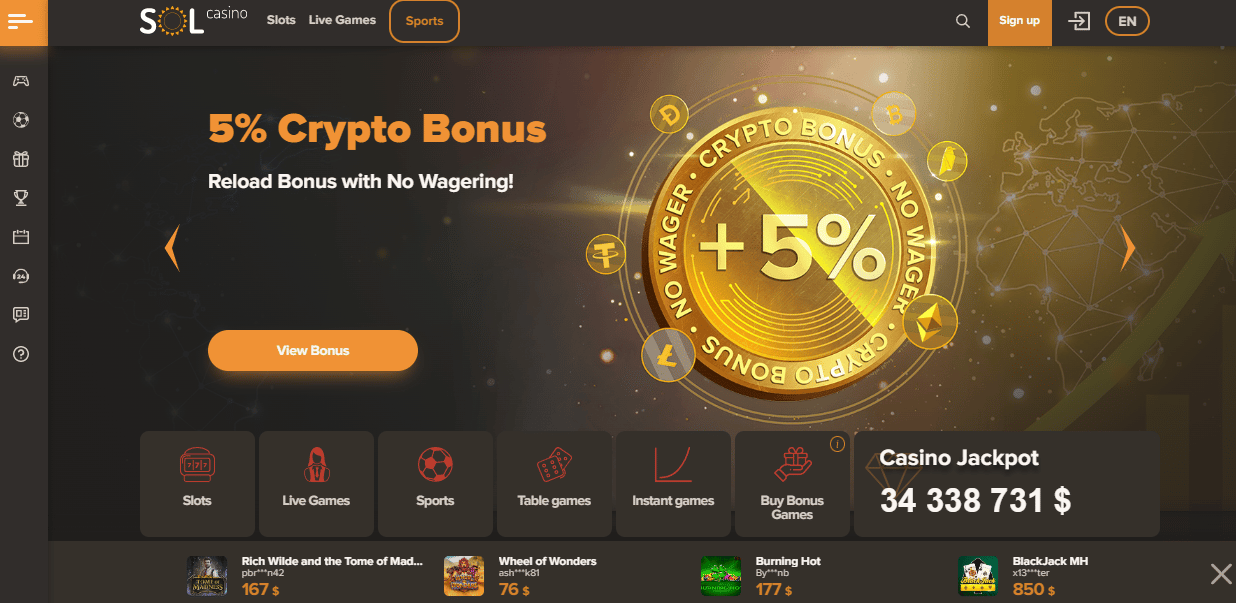
Task: Select the soccer ball sidebar icon
Action: 21,120
